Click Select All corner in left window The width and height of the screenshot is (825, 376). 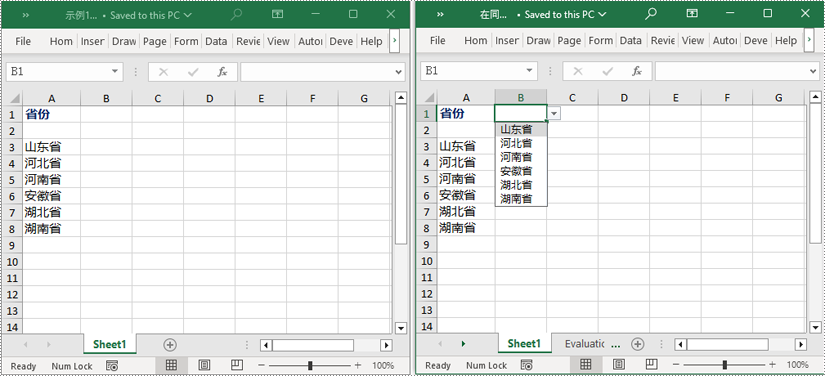(15, 98)
